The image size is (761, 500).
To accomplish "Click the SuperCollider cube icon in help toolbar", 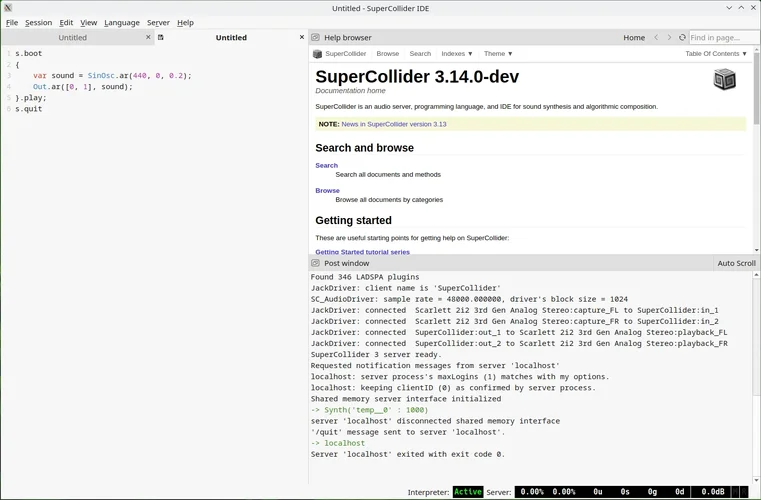I will tap(318, 54).
